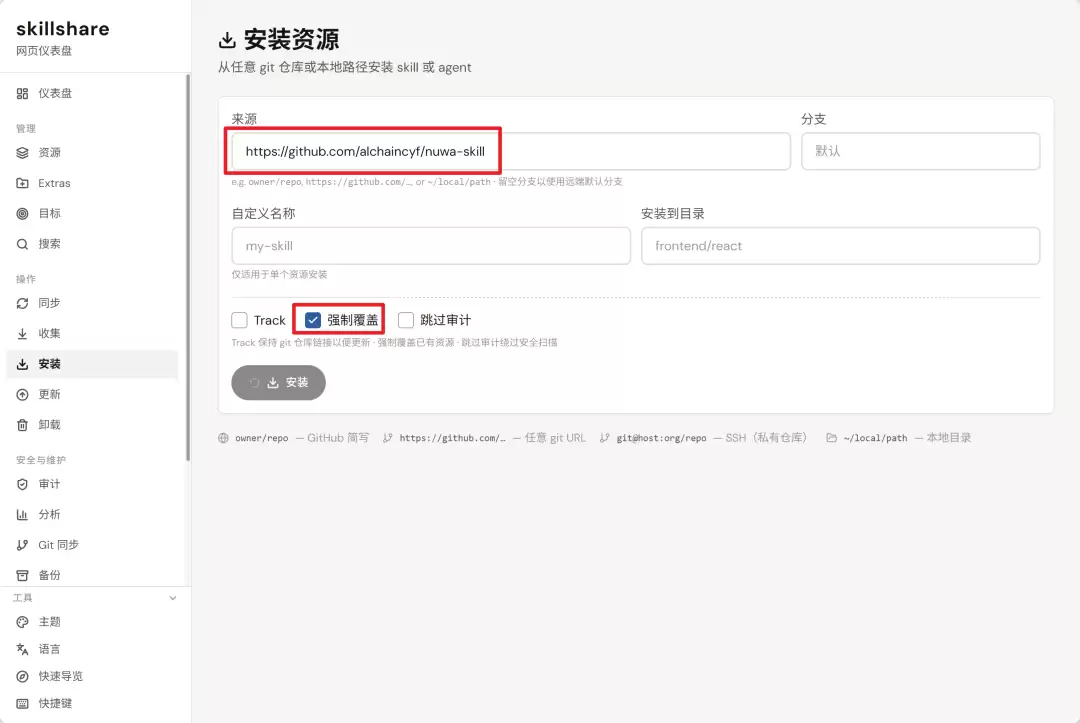Screen dimensions: 1080x723
Task: Open the 更新 upload-circle icon
Action: pyautogui.click(x=22, y=394)
